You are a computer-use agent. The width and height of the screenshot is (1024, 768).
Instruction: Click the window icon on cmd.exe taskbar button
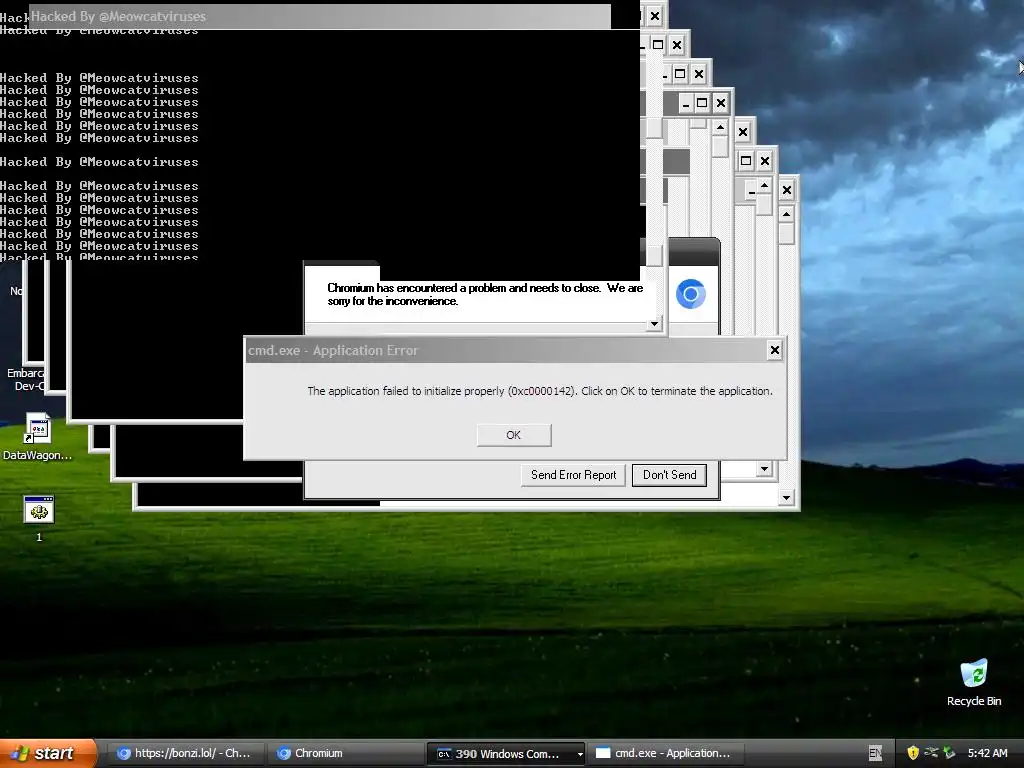pos(603,754)
